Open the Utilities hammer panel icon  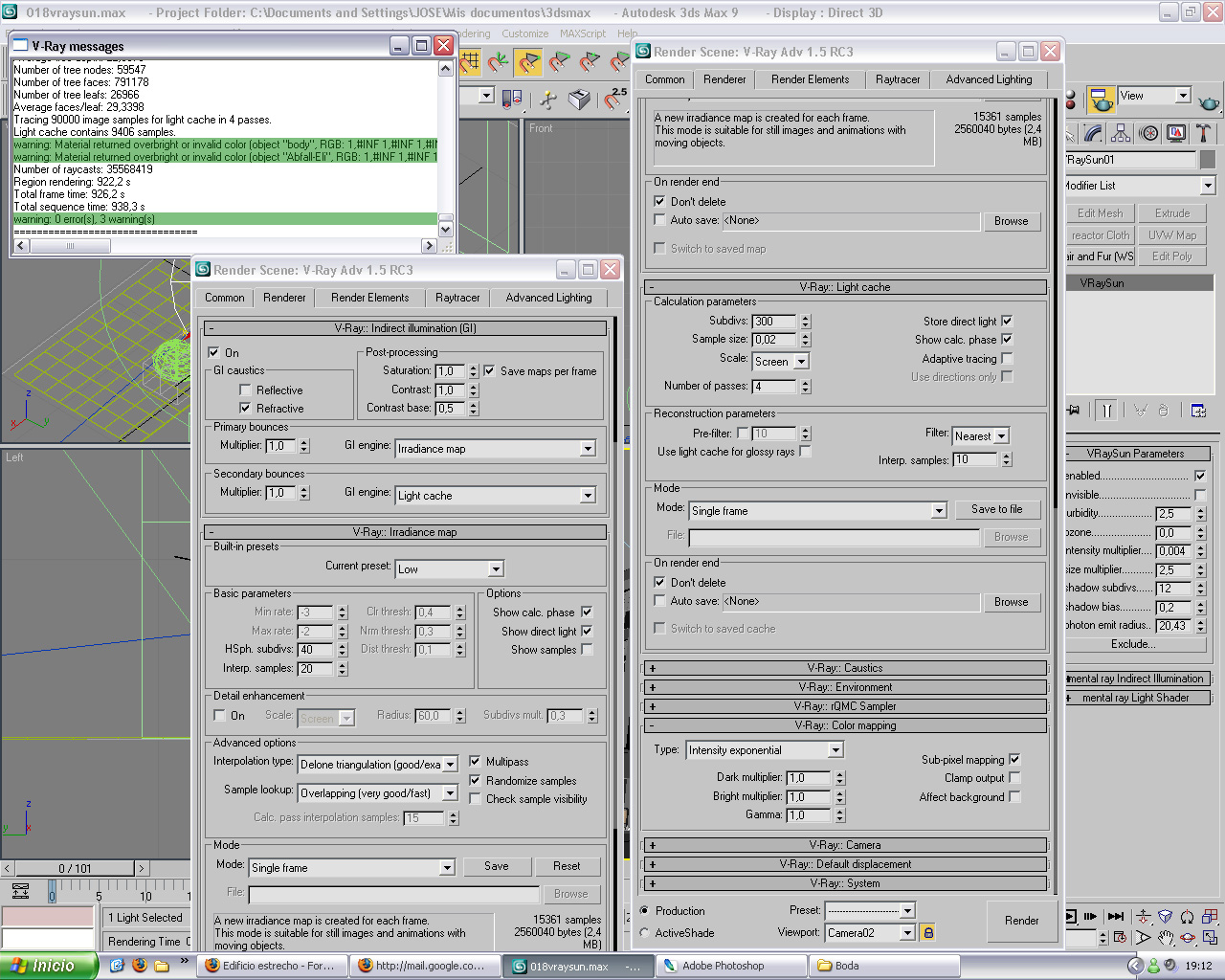point(1203,133)
